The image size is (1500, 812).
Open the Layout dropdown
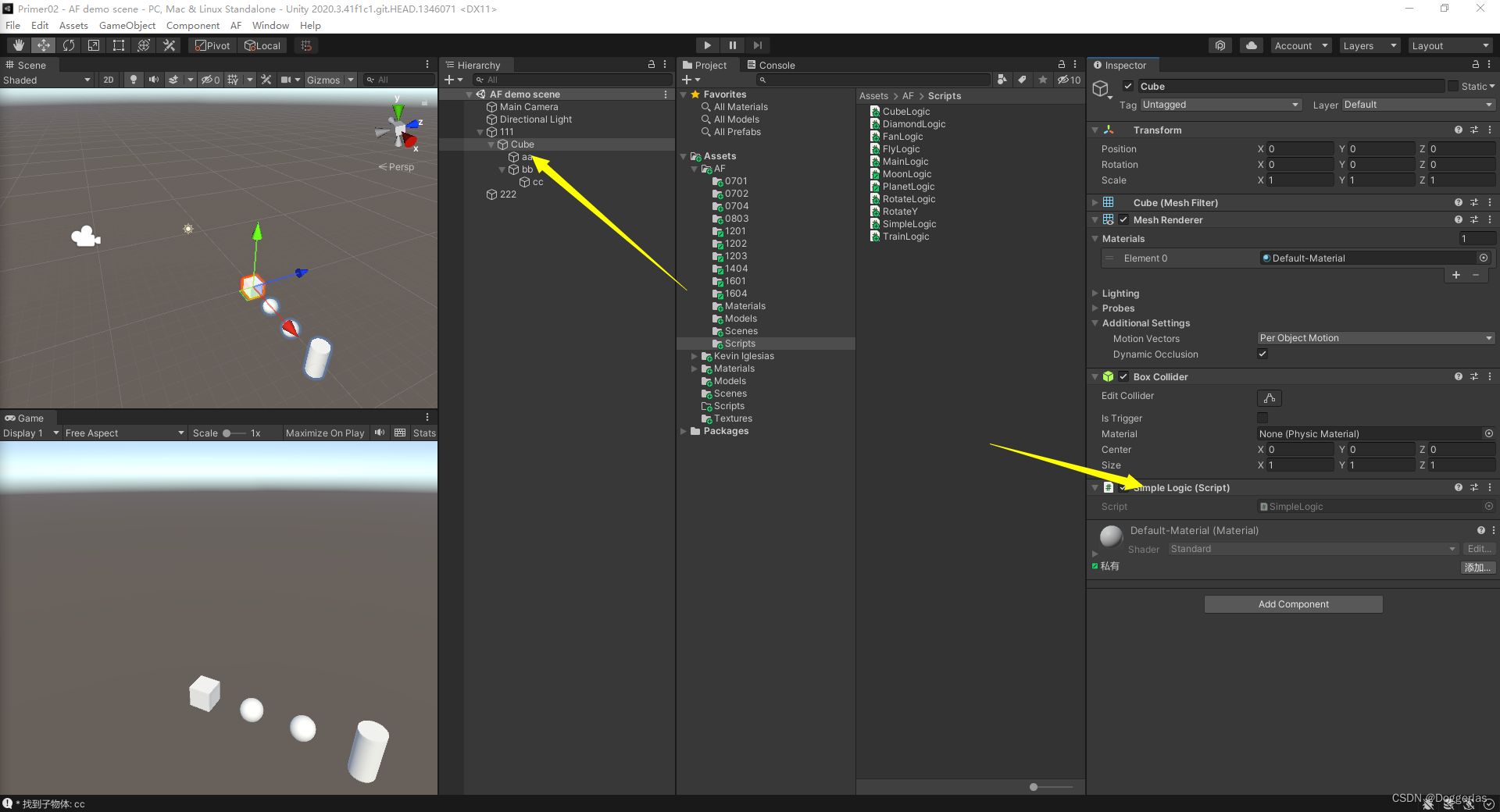tap(1451, 45)
